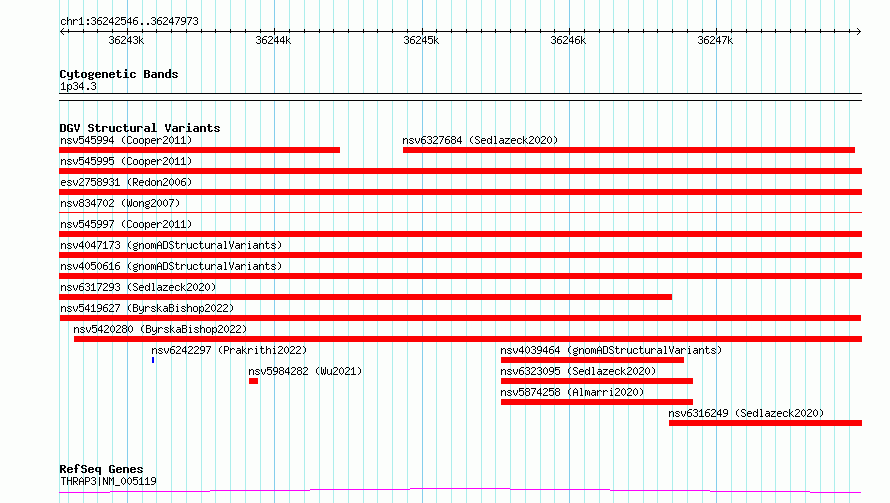The height and width of the screenshot is (503, 890).
Task: Click the DGV Structural Variants track title
Action: pos(140,128)
